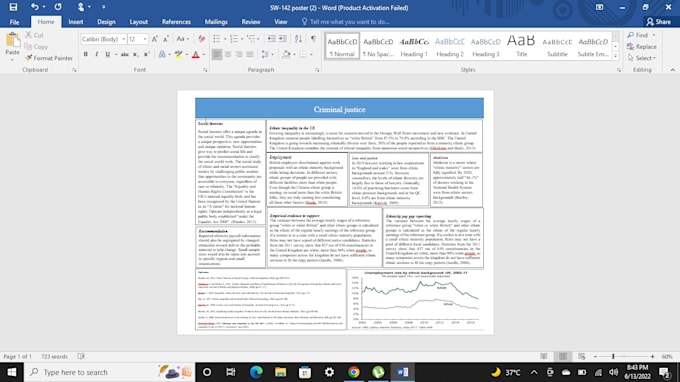Switch to the Insert tab
This screenshot has height=382, width=680.
[x=75, y=22]
